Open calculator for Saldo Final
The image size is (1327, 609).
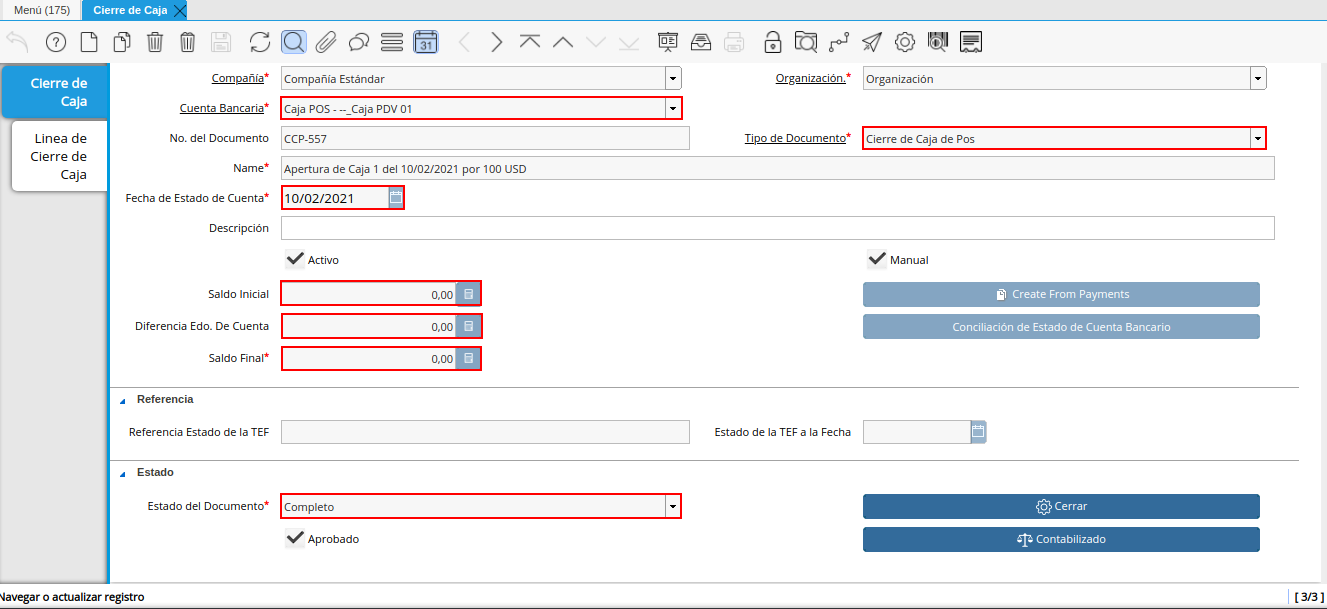[x=468, y=358]
